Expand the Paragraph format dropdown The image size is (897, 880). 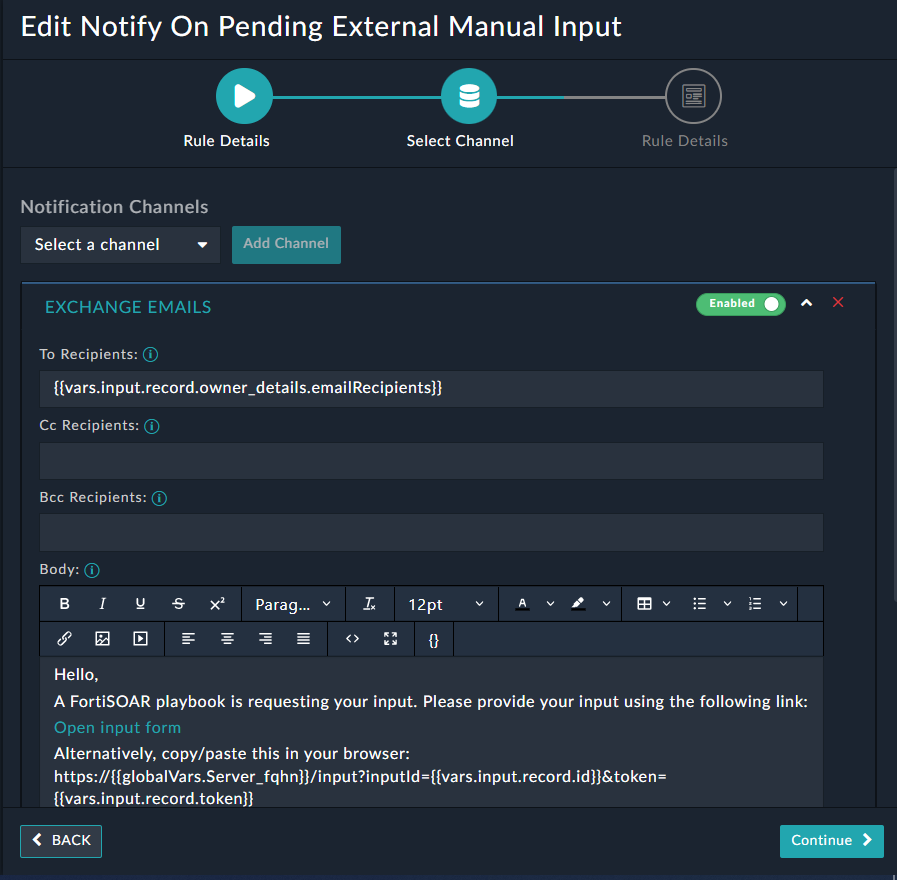tap(293, 604)
